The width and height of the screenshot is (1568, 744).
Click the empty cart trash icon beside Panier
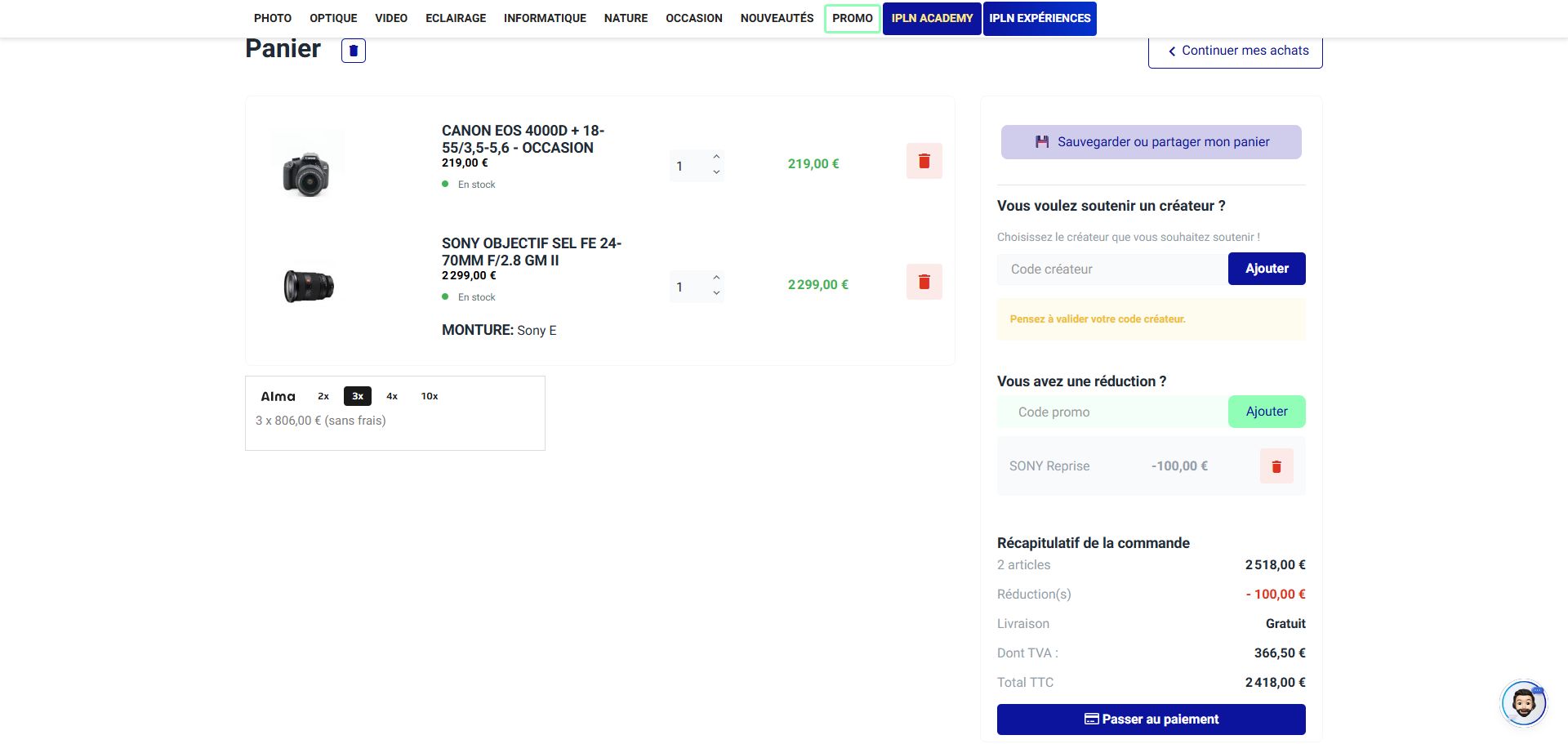coord(353,51)
